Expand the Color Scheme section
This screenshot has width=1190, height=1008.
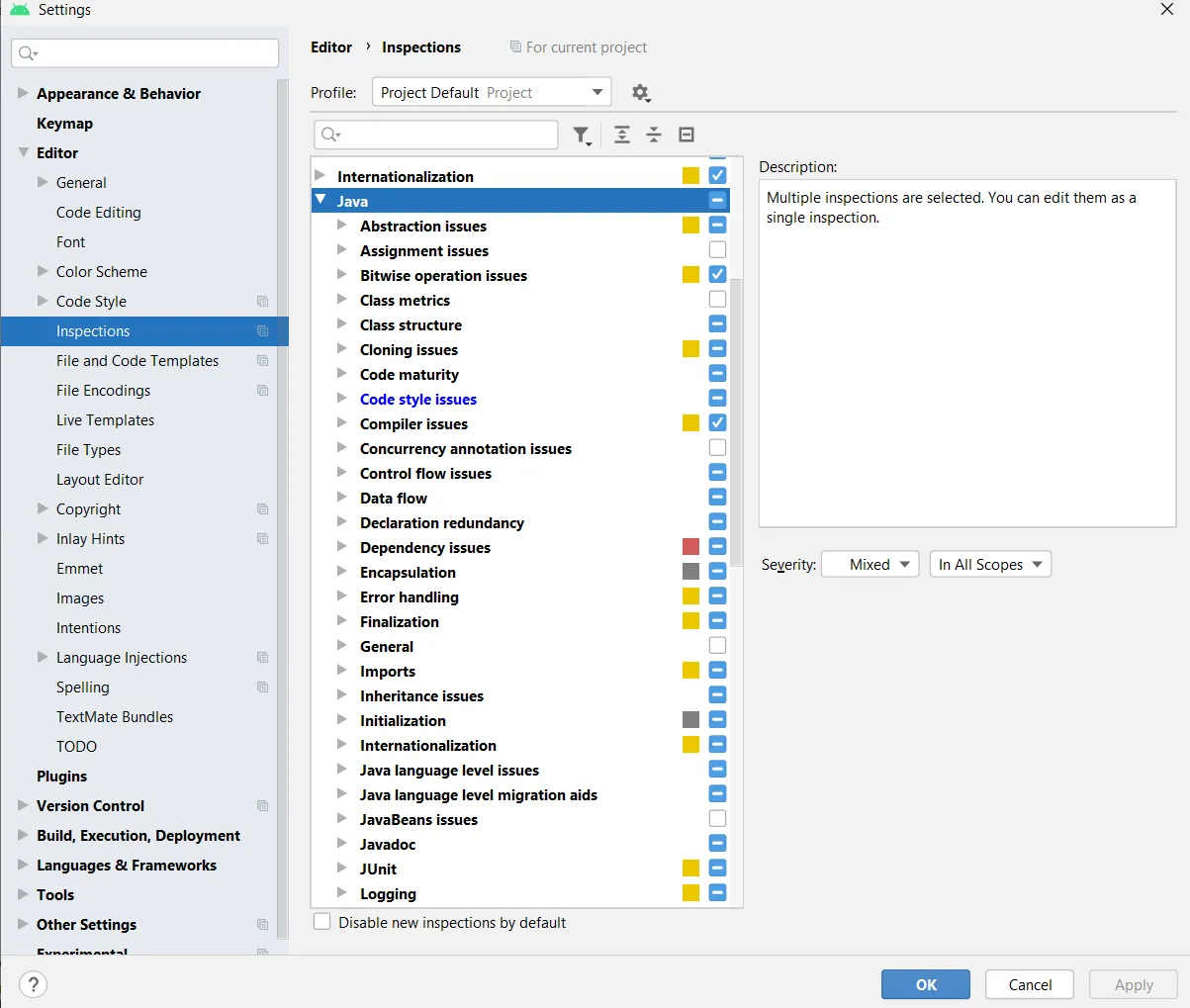tap(43, 271)
